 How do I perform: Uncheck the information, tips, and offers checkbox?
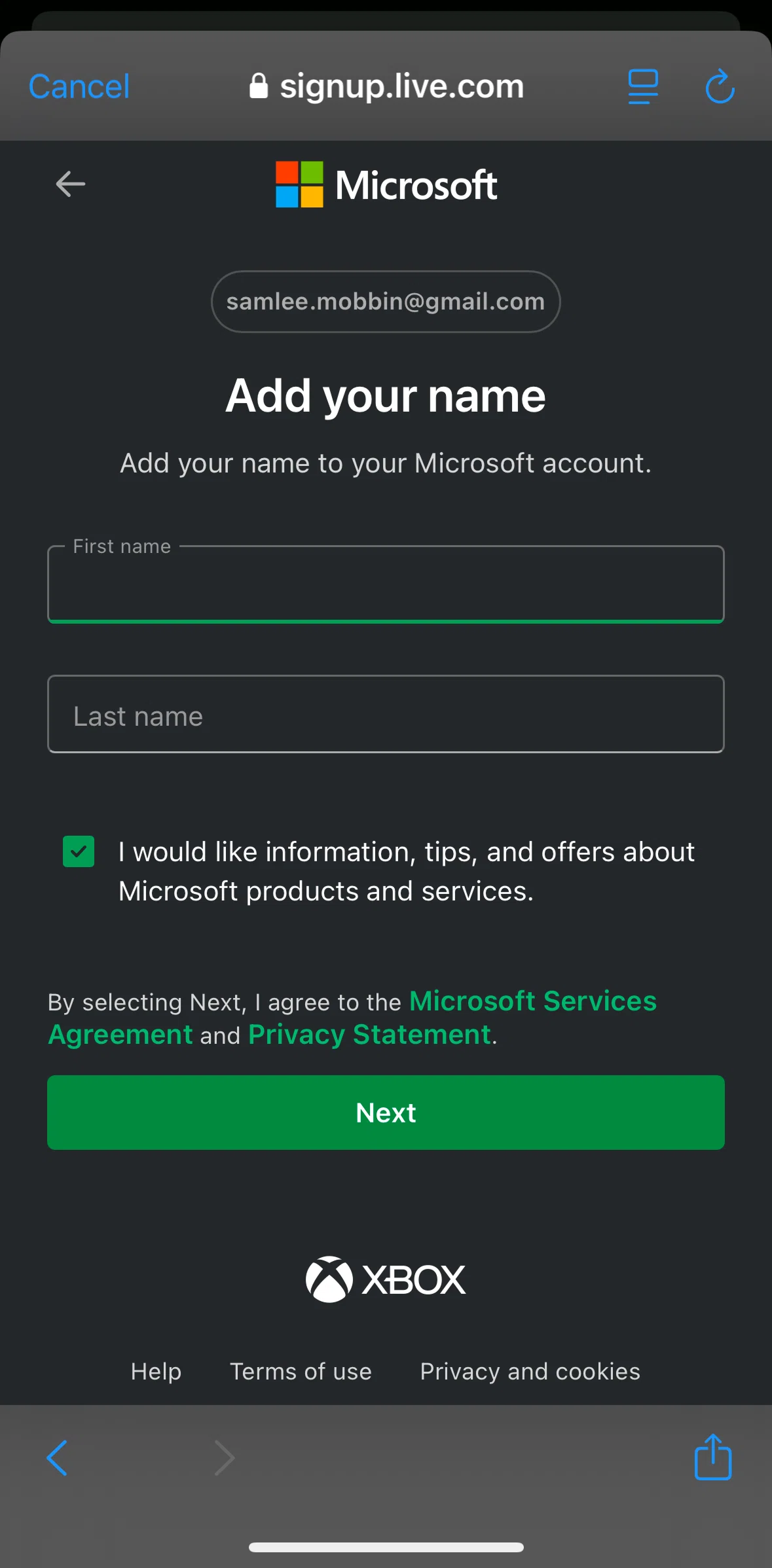click(79, 851)
